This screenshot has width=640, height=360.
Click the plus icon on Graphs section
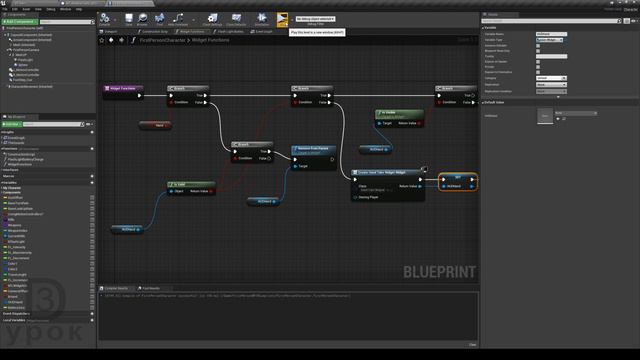pos(92,132)
